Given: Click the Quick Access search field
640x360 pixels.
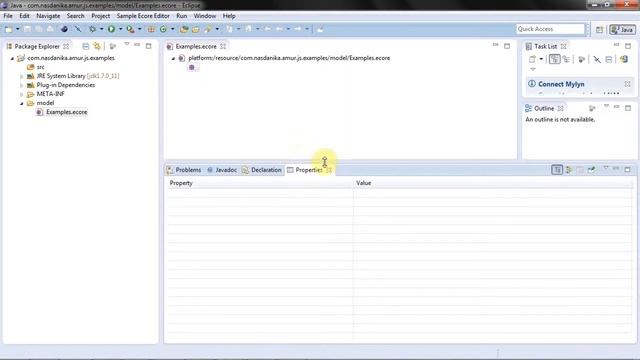Looking at the screenshot, I should 551,29.
